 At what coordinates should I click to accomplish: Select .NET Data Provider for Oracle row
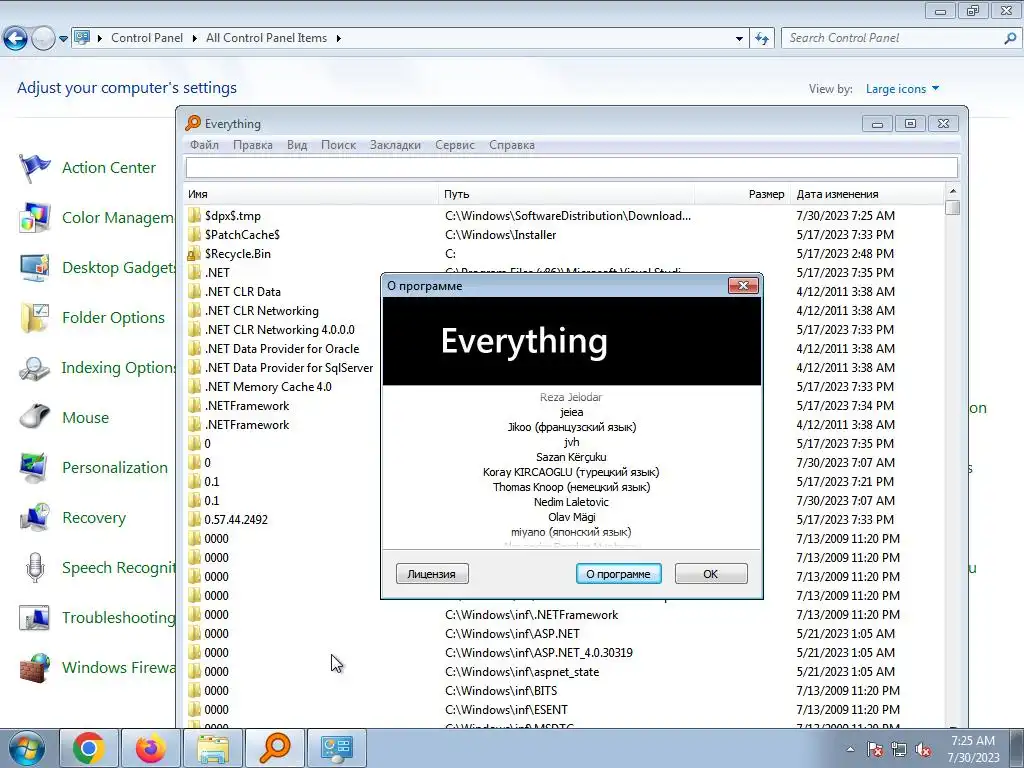281,349
